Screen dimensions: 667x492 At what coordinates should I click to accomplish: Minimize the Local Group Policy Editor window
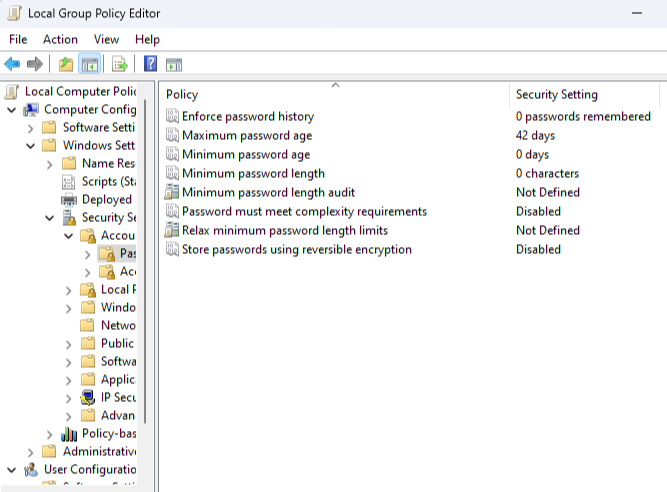coord(637,13)
